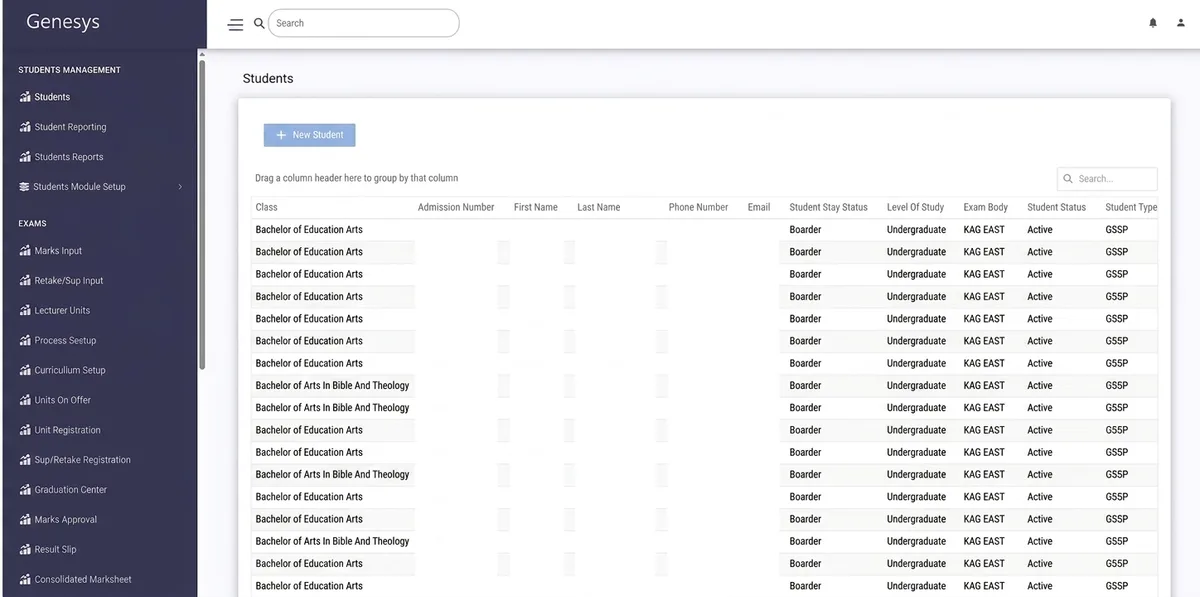This screenshot has height=597, width=1200.
Task: Click the Retake/Sup Input sidebar icon
Action: [x=25, y=281]
